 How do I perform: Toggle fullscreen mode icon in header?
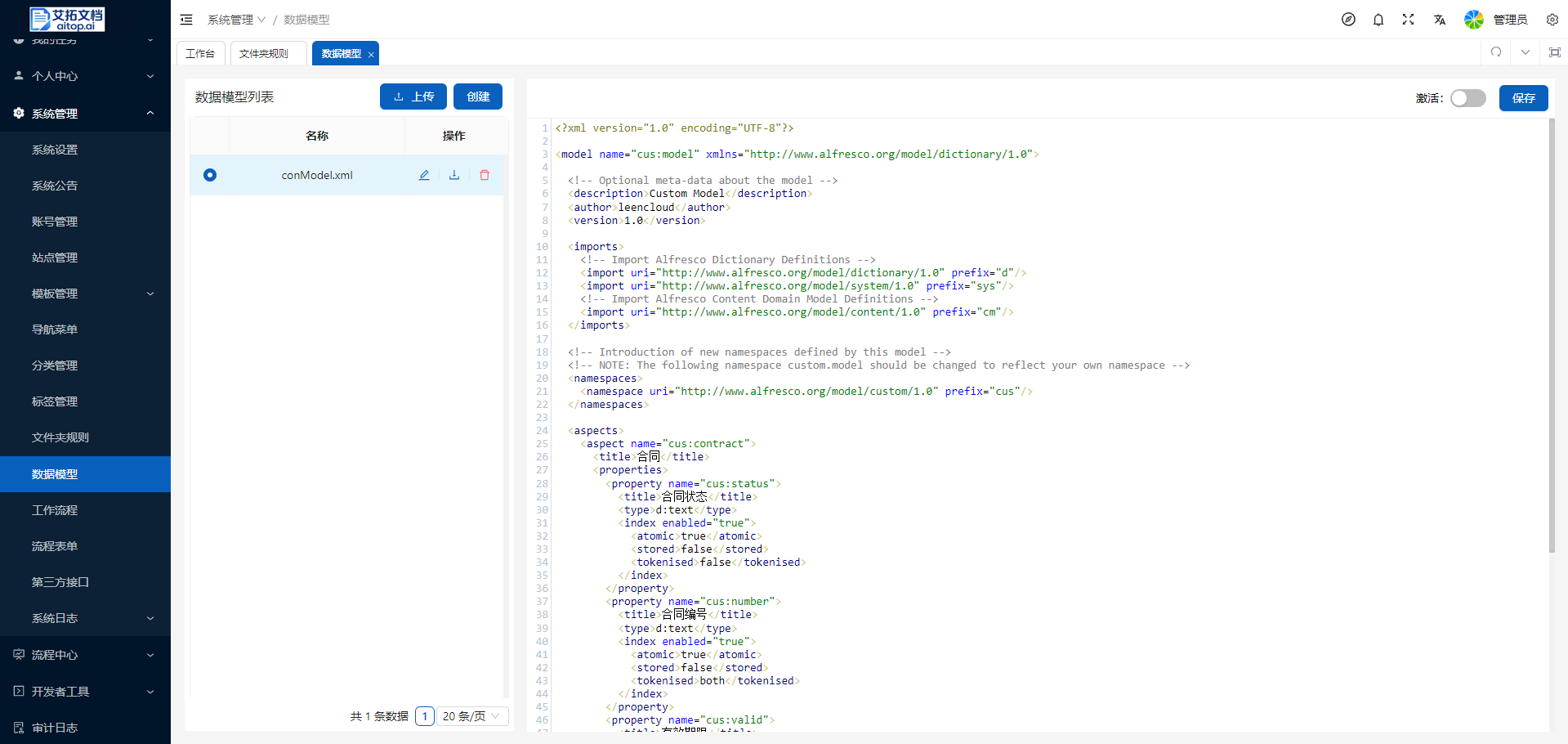(1408, 20)
